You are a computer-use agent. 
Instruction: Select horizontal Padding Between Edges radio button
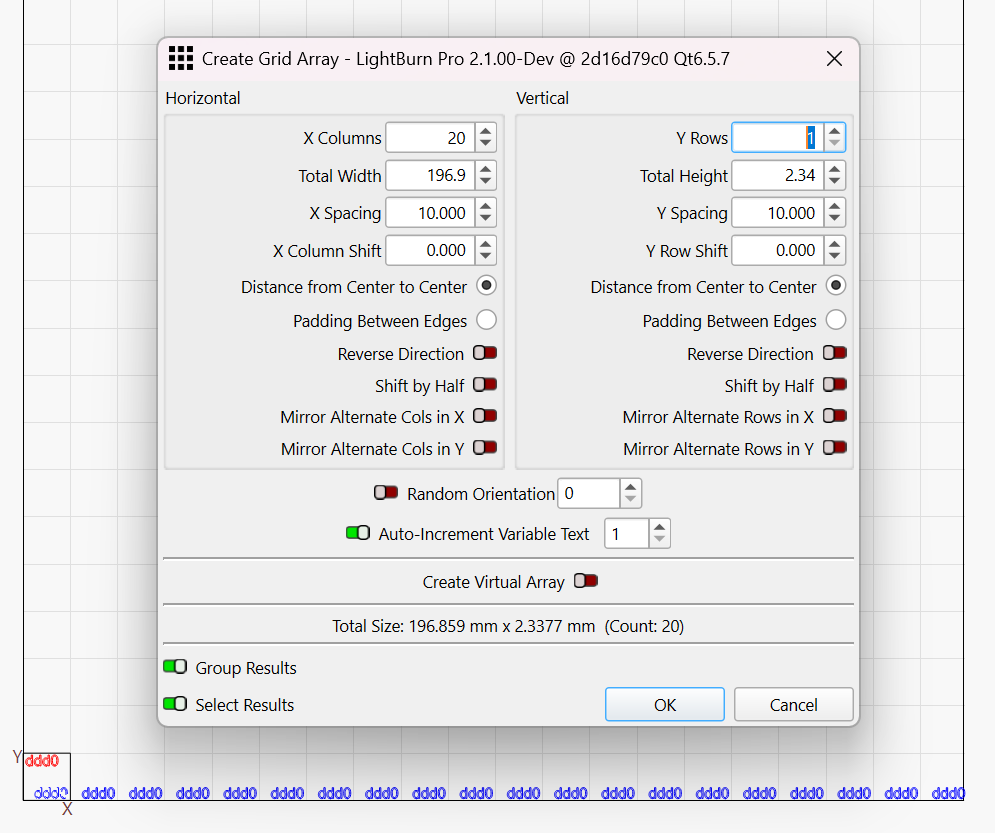(x=486, y=321)
